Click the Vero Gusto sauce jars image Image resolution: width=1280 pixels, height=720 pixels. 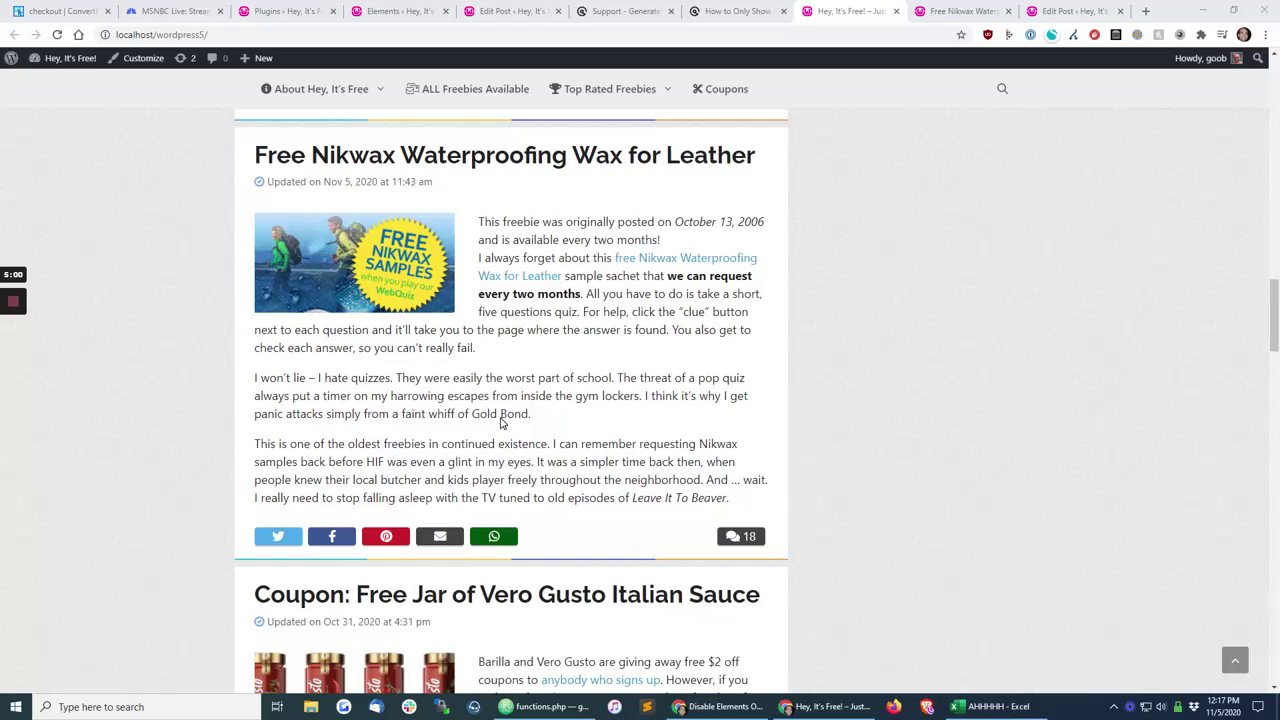(x=354, y=672)
